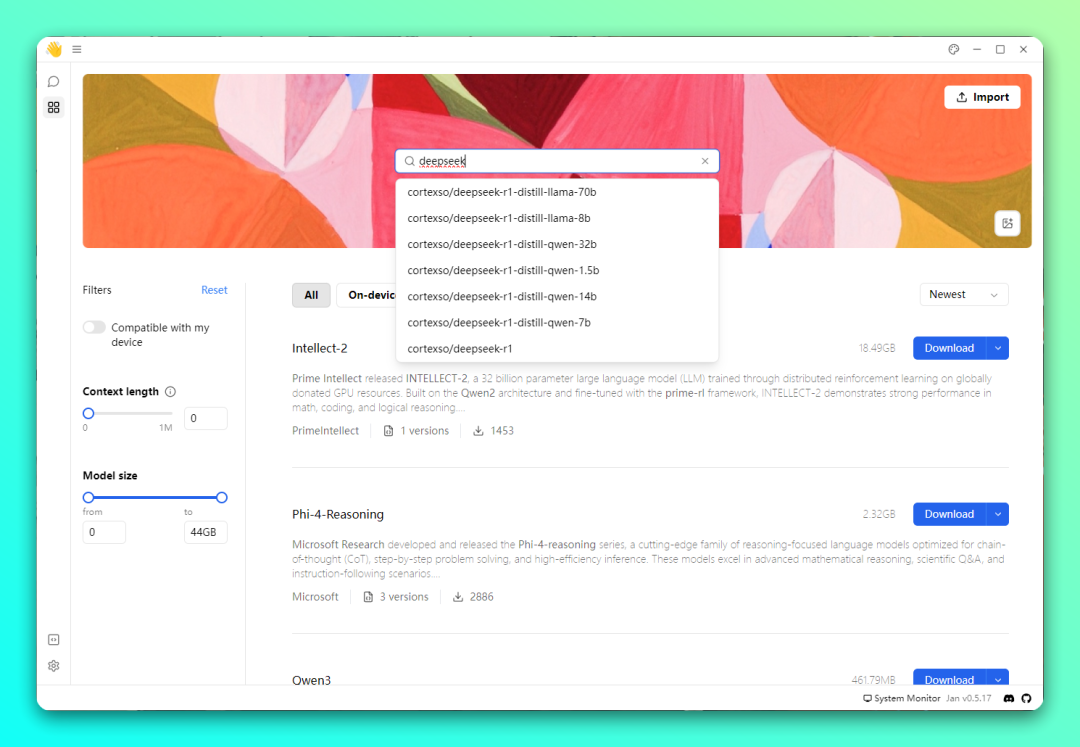Click the Microsoft author name

pyautogui.click(x=315, y=597)
